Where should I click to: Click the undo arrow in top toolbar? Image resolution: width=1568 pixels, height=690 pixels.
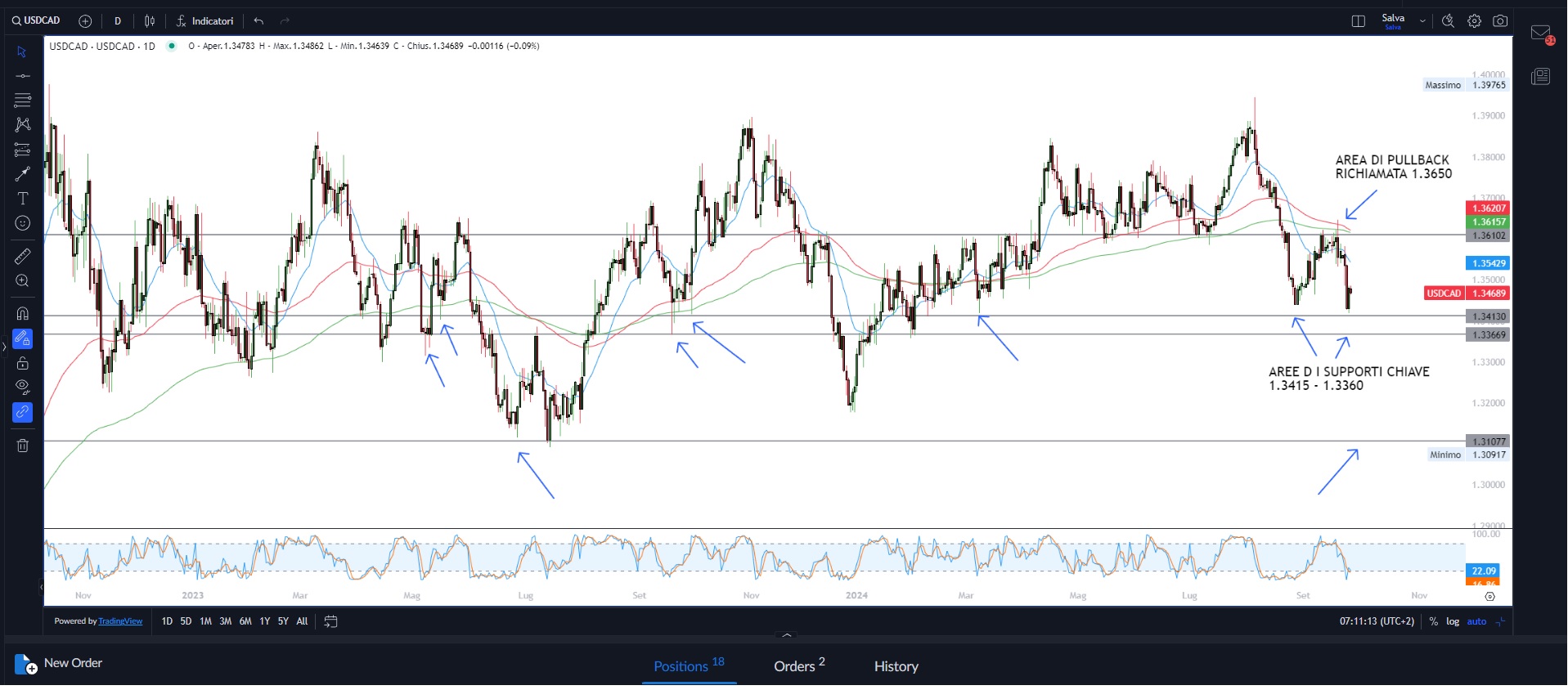258,21
